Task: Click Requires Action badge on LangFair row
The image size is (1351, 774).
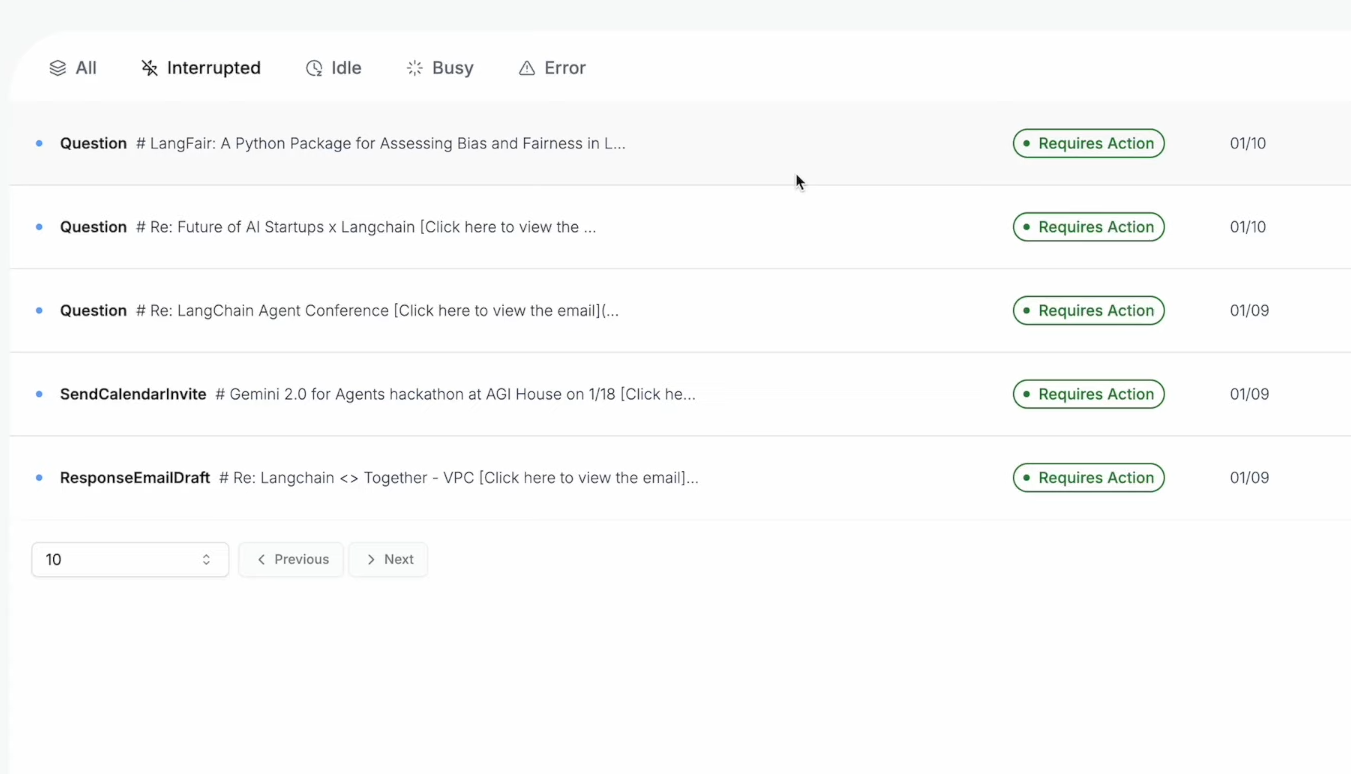Action: (1089, 143)
